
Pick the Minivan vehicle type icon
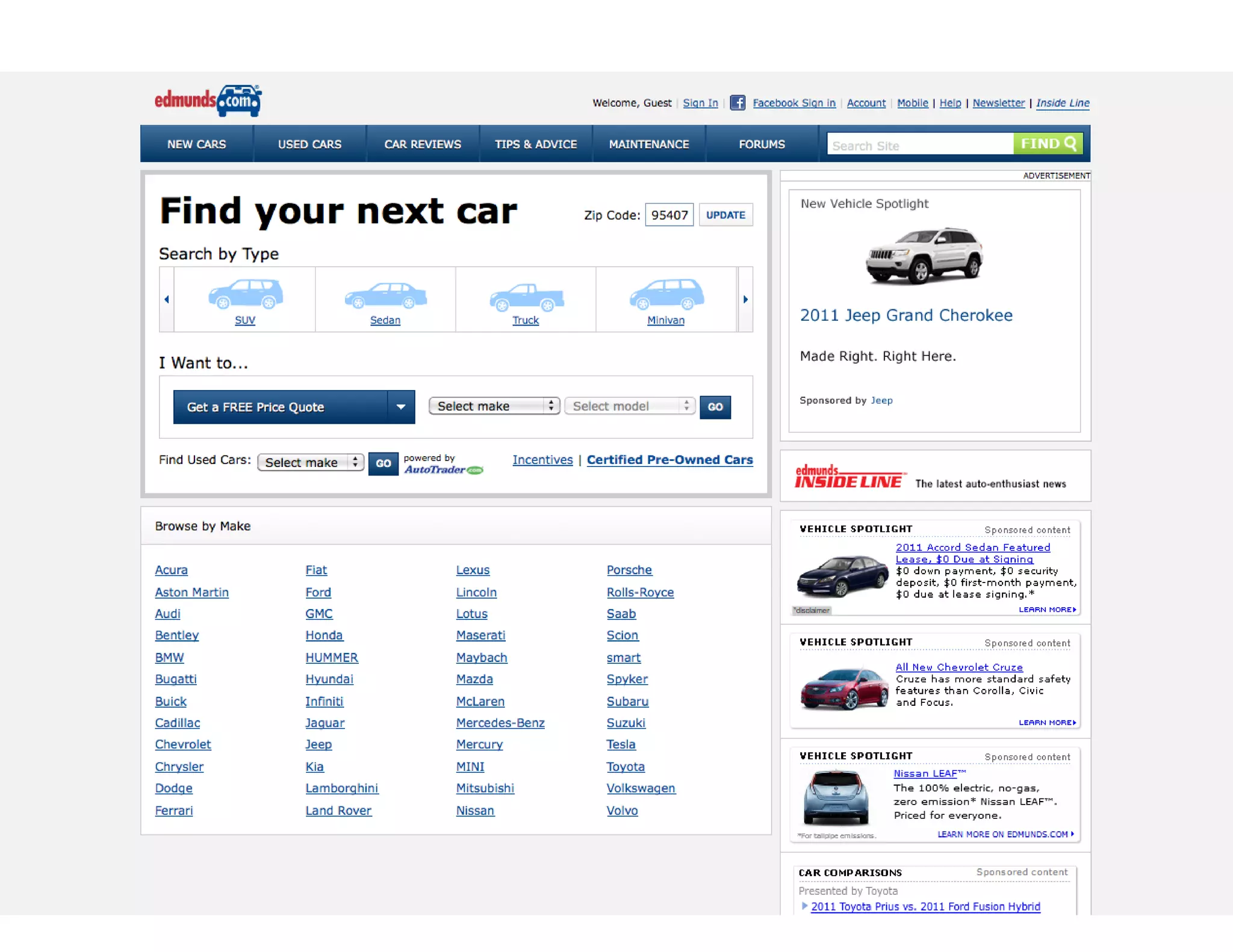pyautogui.click(x=666, y=294)
